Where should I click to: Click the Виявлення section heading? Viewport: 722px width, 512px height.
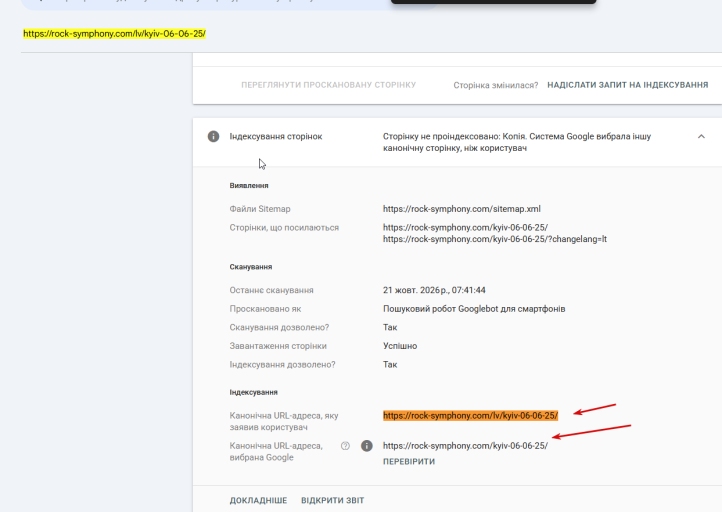point(249,186)
